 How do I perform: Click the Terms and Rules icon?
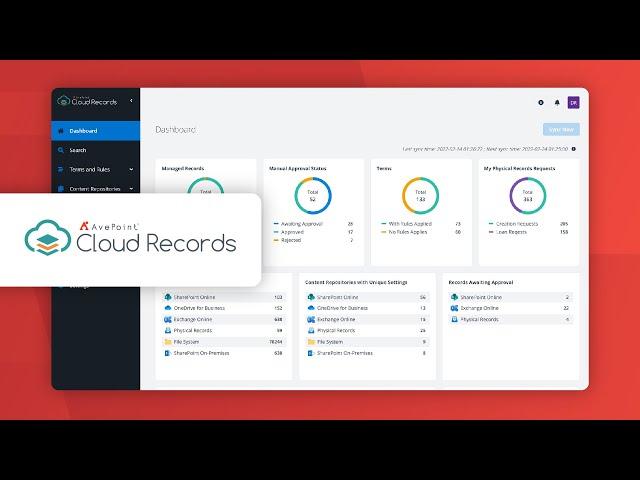pyautogui.click(x=61, y=169)
